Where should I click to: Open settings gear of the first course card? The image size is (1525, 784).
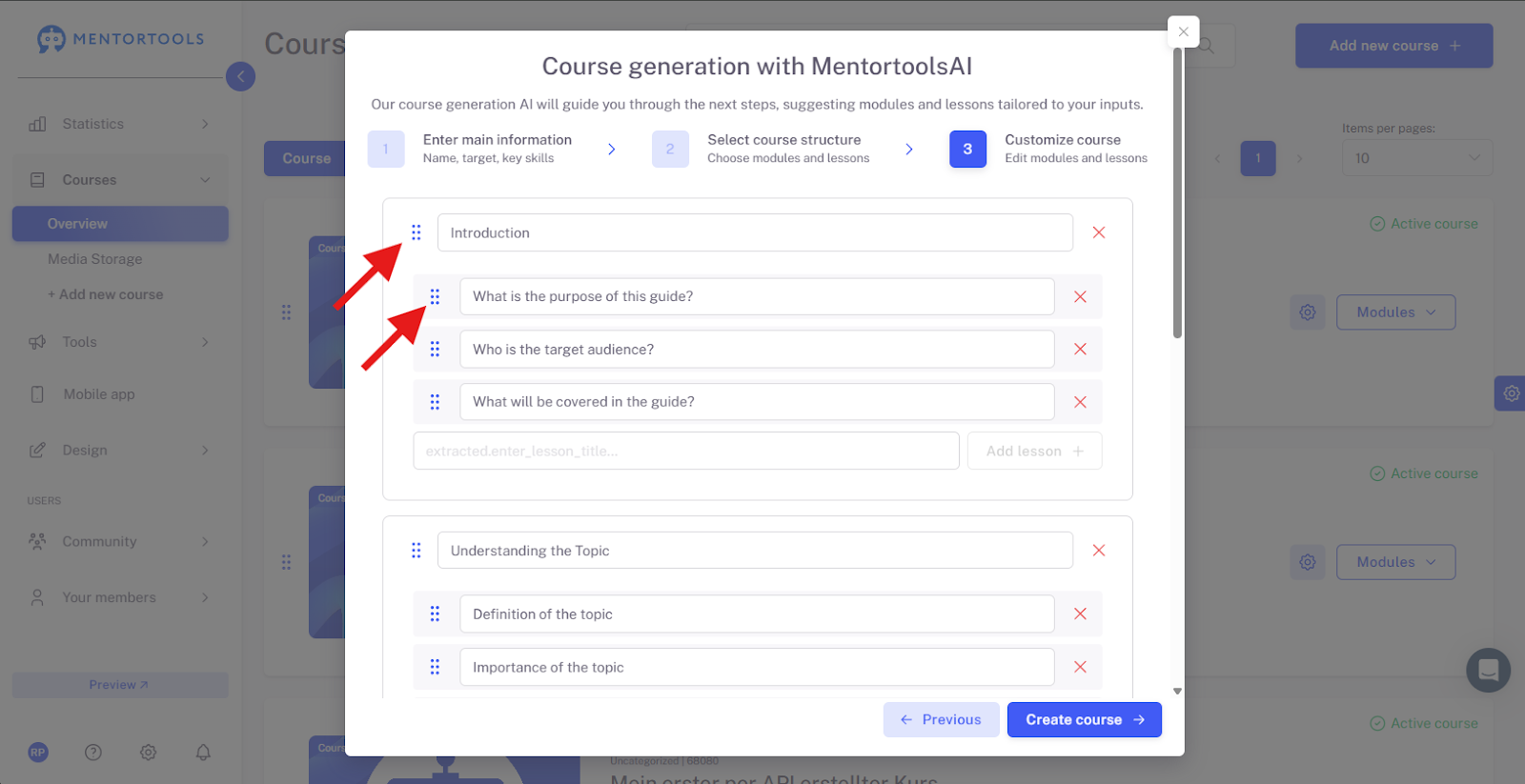[x=1308, y=312]
